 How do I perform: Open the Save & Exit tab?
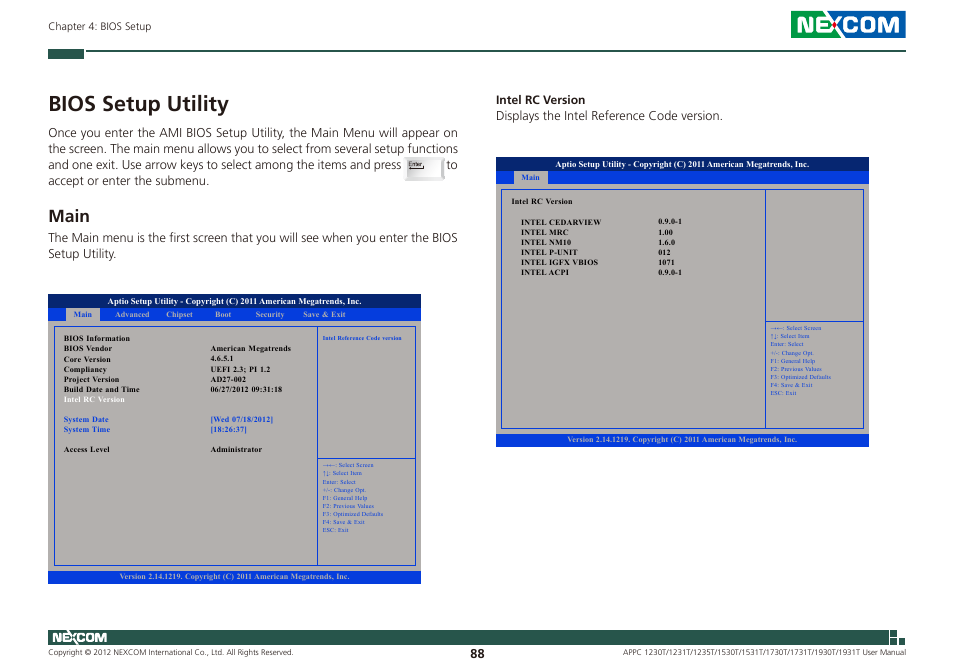pyautogui.click(x=324, y=314)
